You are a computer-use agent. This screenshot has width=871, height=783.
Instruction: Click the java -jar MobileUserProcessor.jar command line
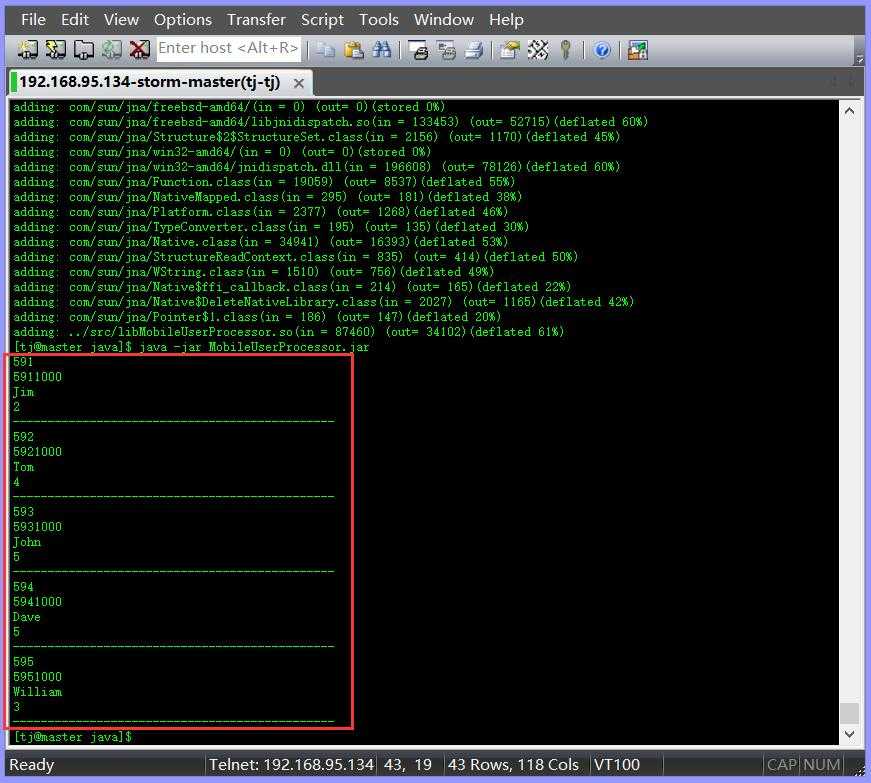254,347
